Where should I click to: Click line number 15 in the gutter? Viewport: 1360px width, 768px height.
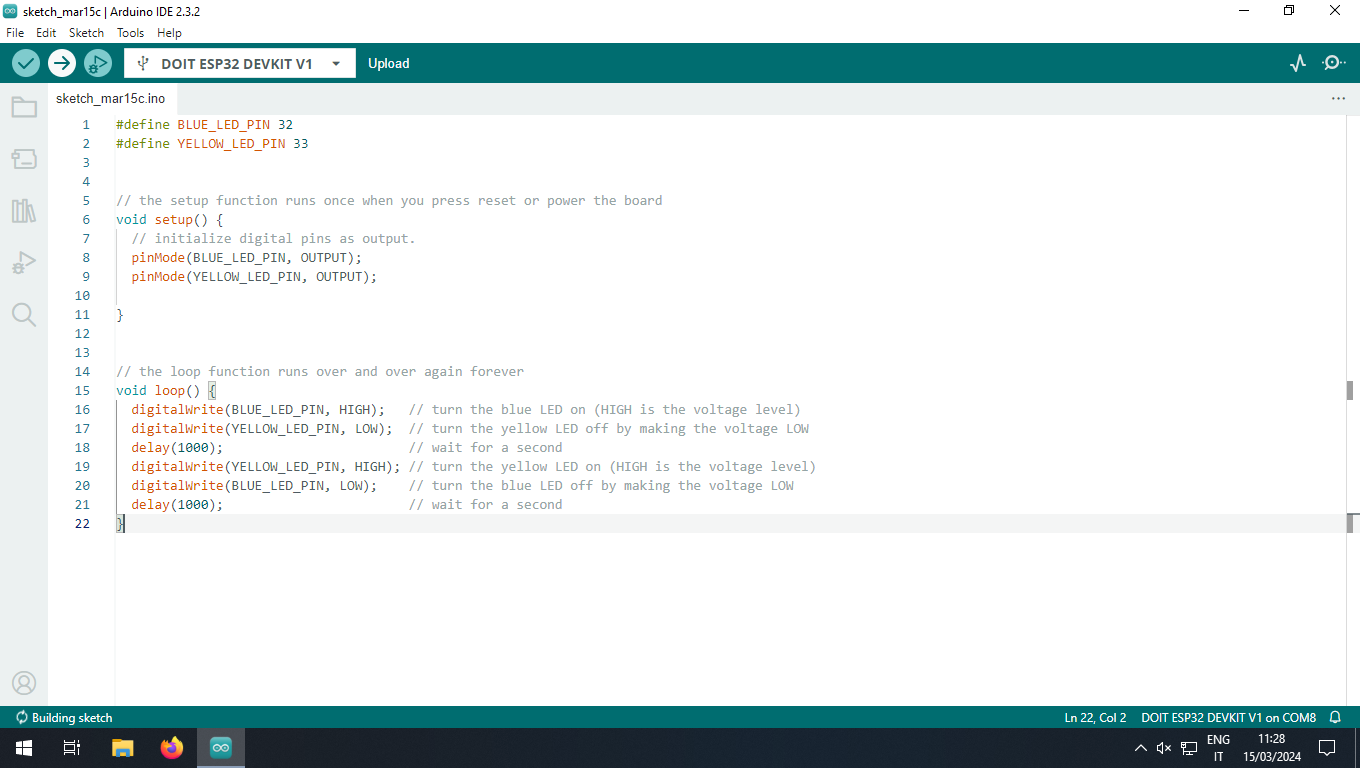(82, 391)
